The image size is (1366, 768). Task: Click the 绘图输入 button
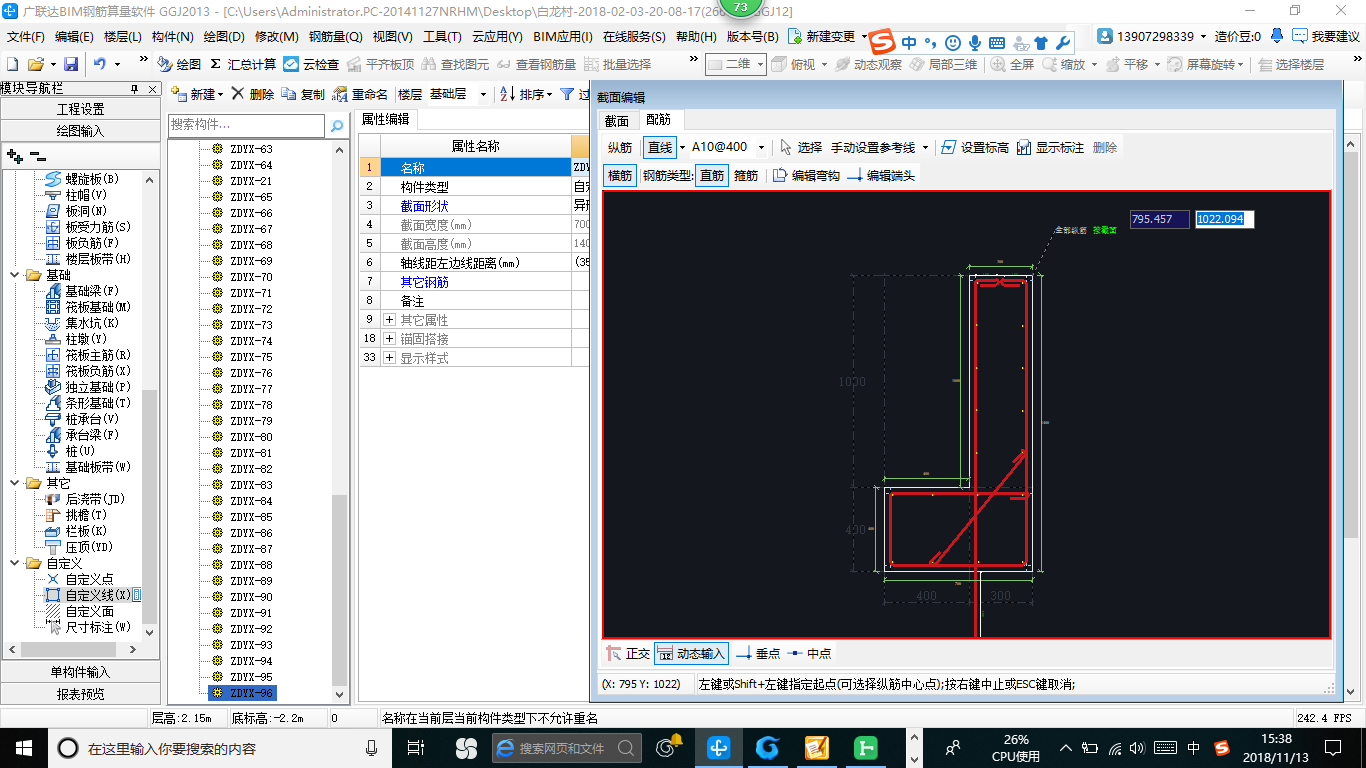(x=80, y=131)
